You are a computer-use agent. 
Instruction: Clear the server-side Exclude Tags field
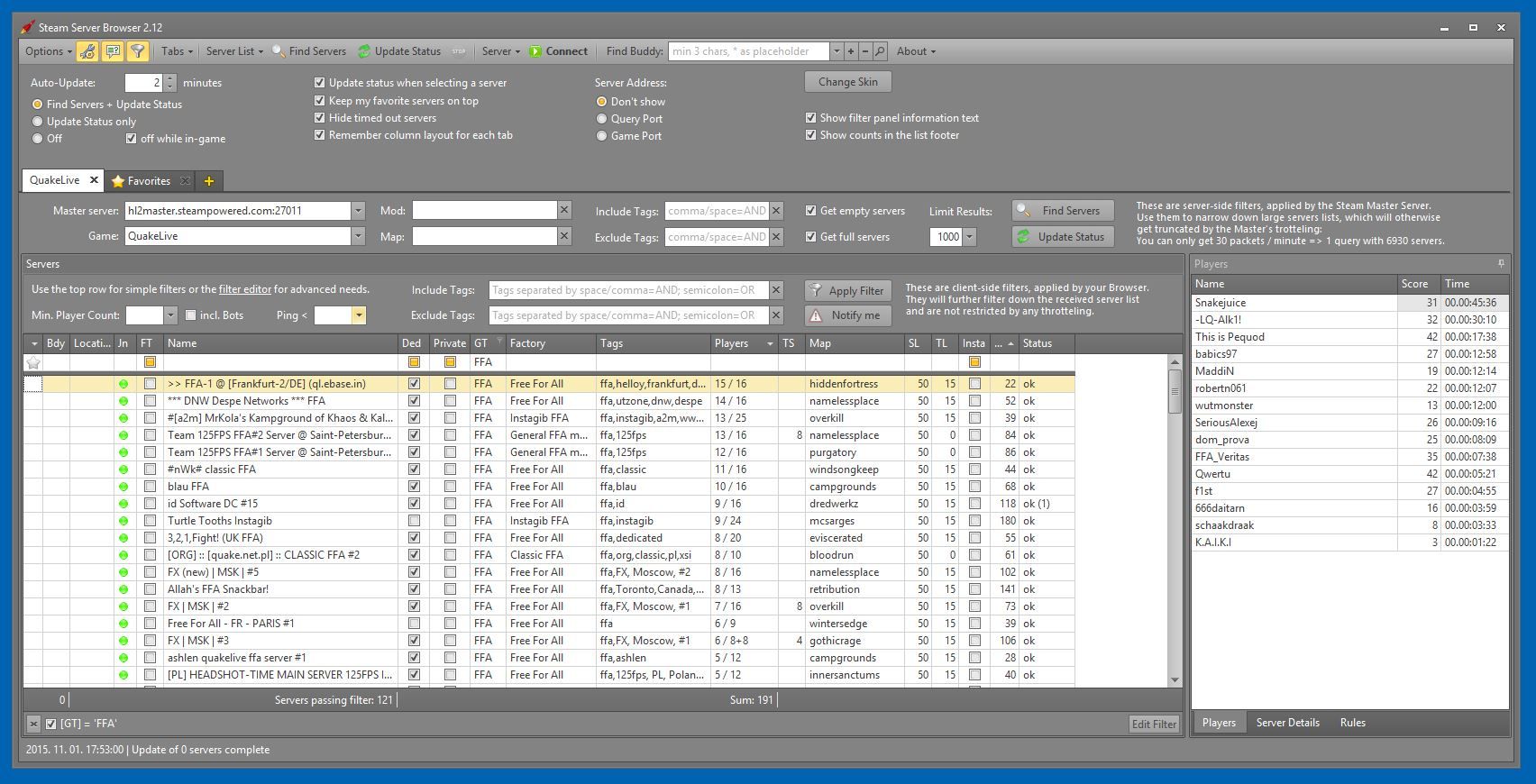pos(776,237)
